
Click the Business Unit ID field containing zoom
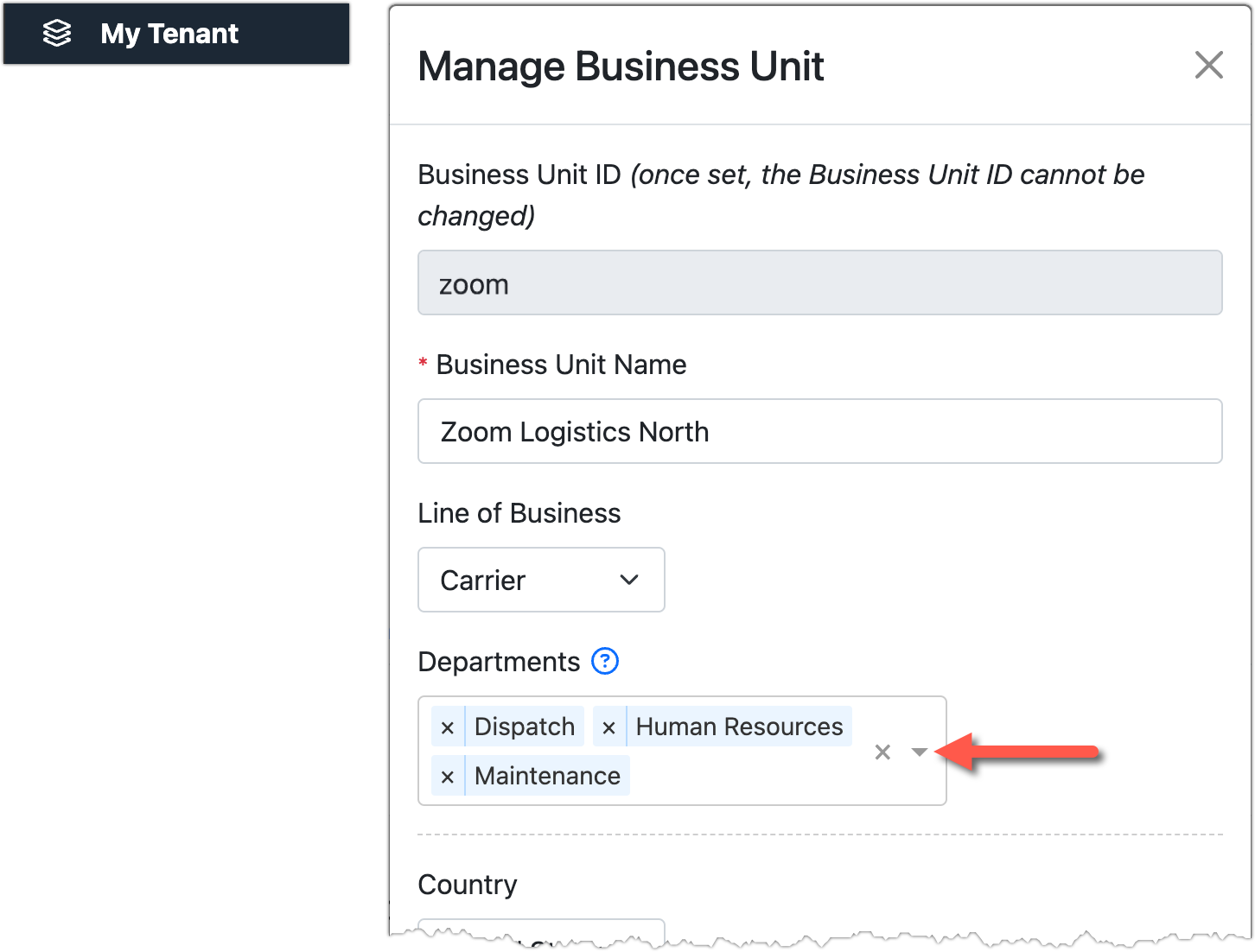click(819, 283)
